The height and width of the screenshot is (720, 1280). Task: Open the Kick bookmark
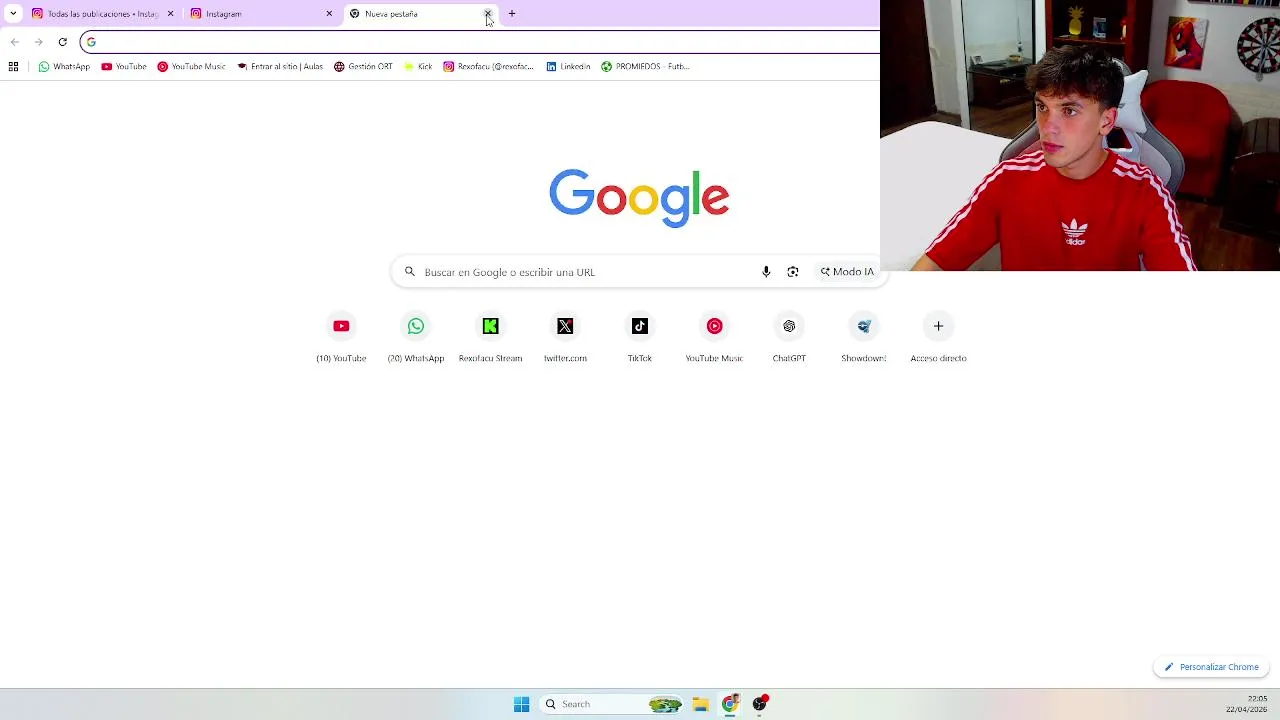(418, 67)
